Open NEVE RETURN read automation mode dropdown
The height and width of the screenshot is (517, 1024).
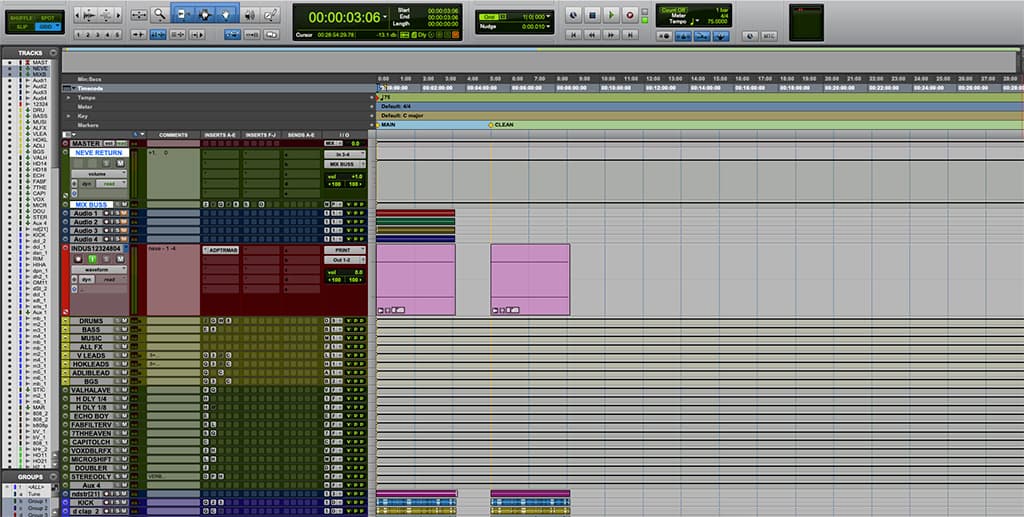[x=112, y=184]
